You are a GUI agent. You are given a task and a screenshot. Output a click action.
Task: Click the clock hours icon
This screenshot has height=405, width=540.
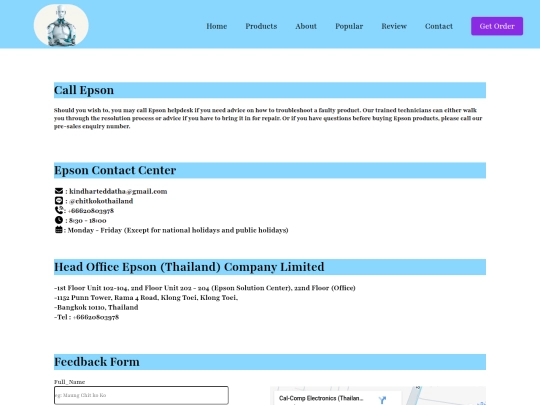tap(59, 220)
